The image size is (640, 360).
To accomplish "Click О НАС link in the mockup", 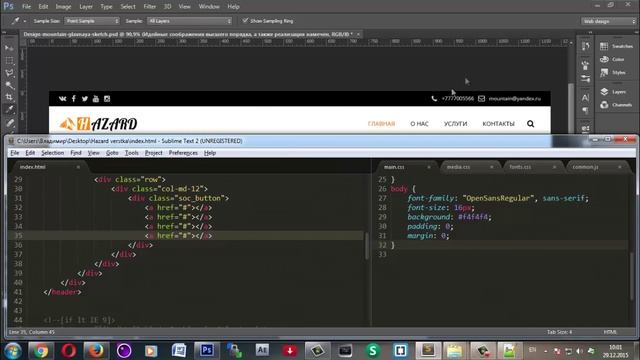I will coord(419,124).
